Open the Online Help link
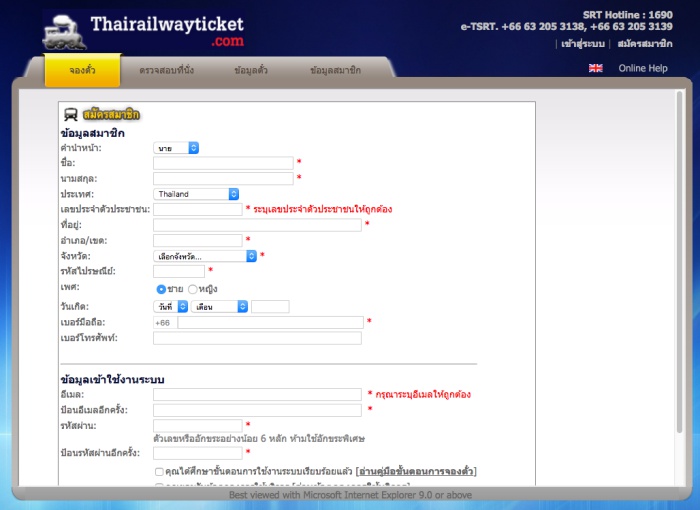This screenshot has height=510, width=700. point(643,68)
